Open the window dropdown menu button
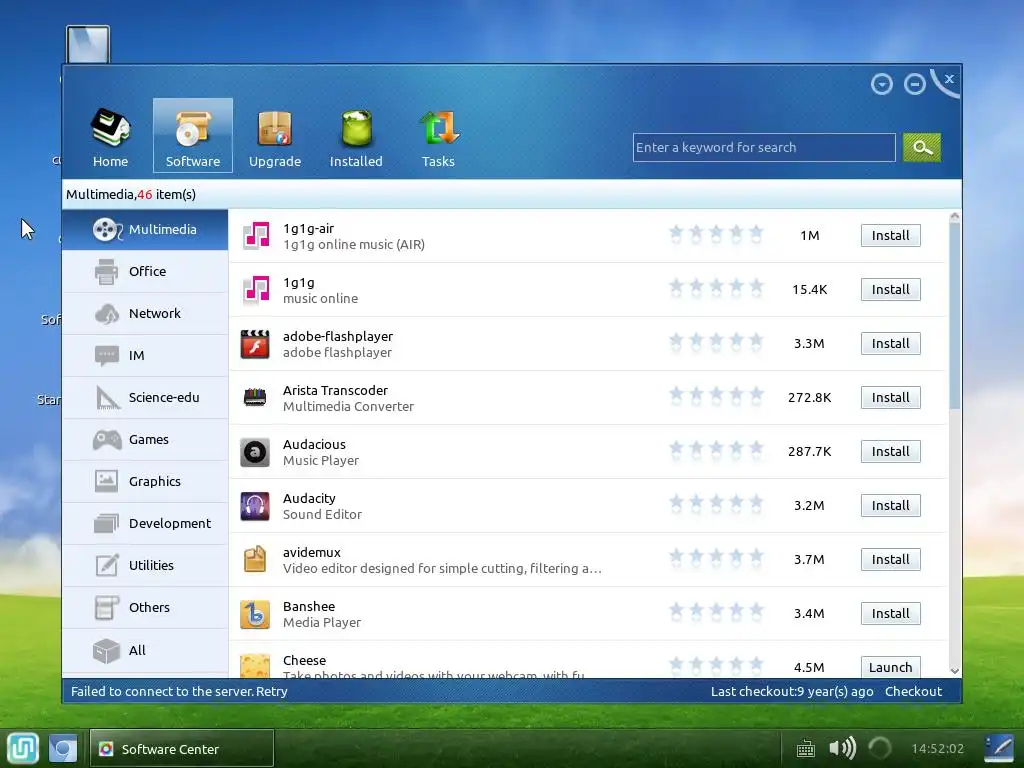Screen dimensions: 1024x768 tap(882, 84)
